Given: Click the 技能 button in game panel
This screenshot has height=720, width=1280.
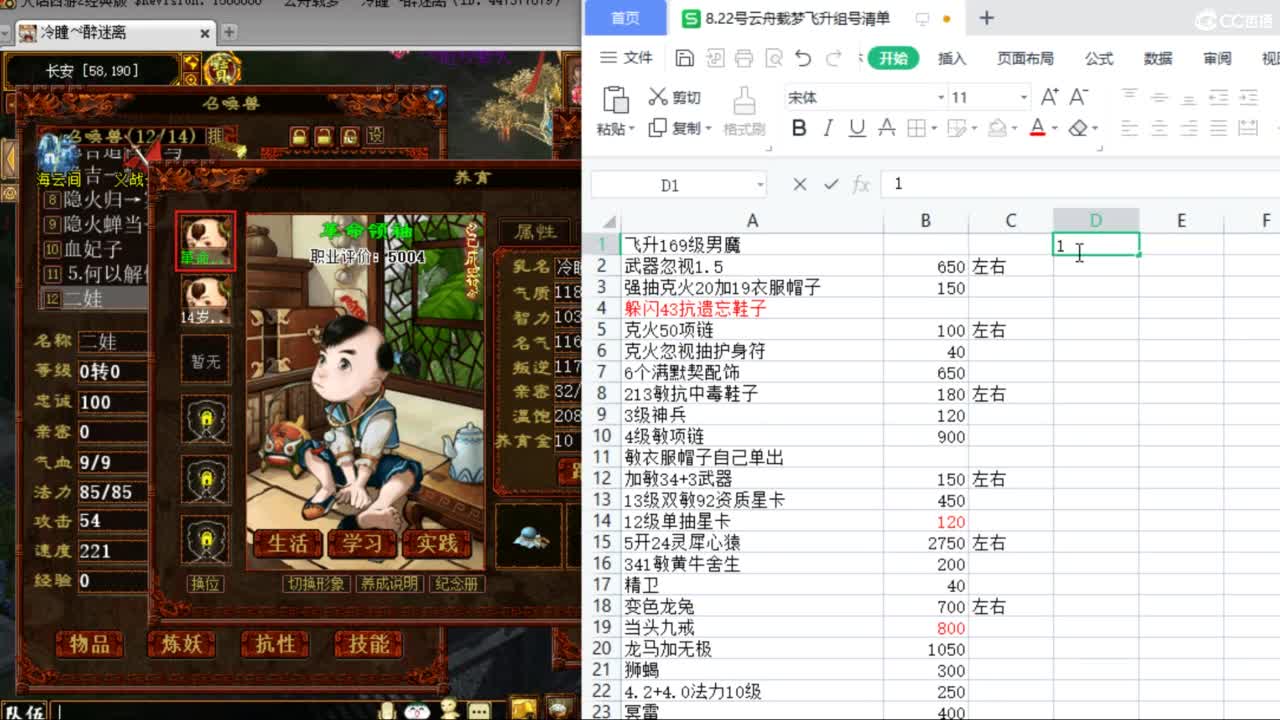Looking at the screenshot, I should [x=369, y=645].
